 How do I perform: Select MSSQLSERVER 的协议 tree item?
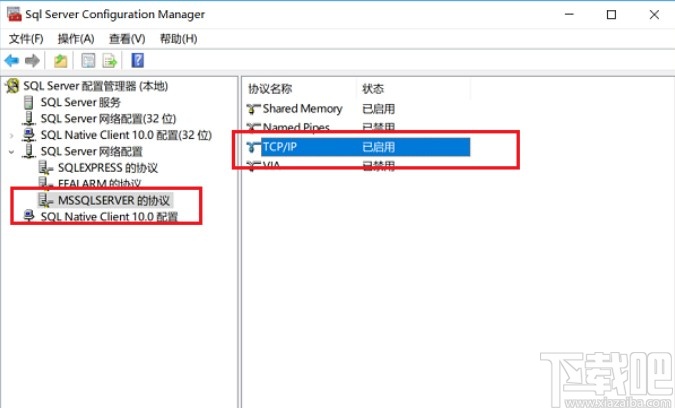coord(112,200)
